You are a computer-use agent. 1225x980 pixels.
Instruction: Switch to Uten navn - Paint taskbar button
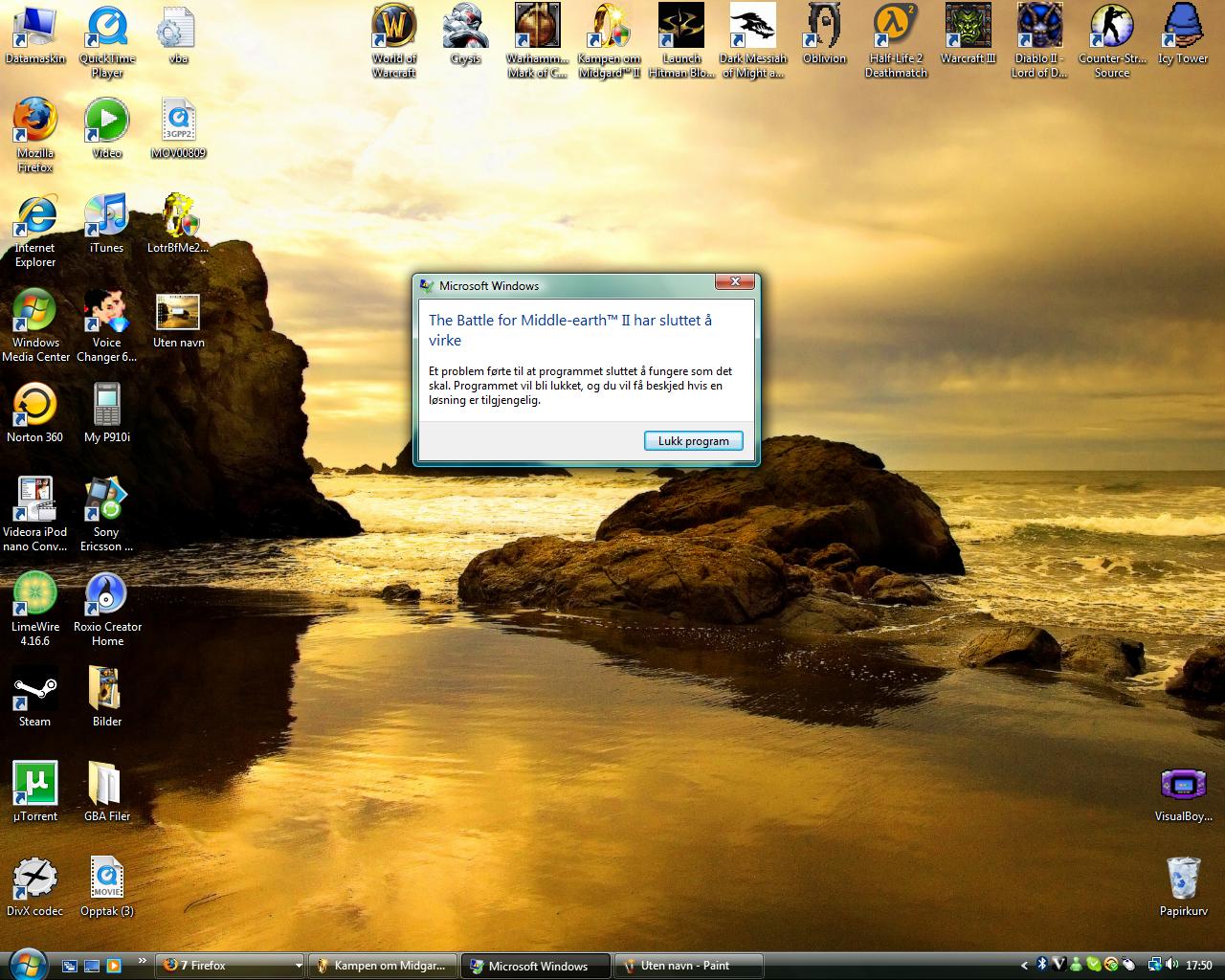tap(688, 966)
